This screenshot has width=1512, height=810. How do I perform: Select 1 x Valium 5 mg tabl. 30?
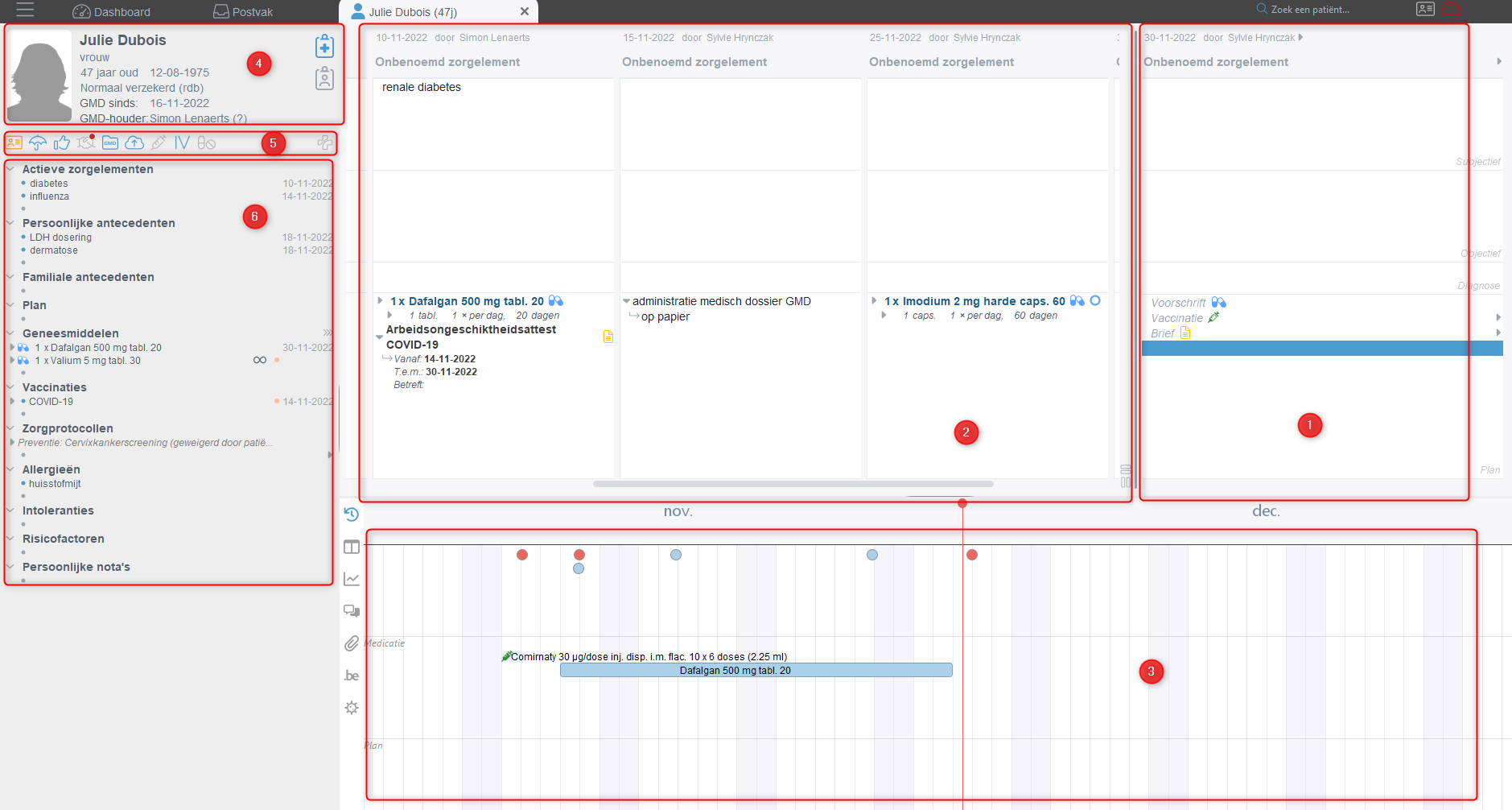pos(88,361)
